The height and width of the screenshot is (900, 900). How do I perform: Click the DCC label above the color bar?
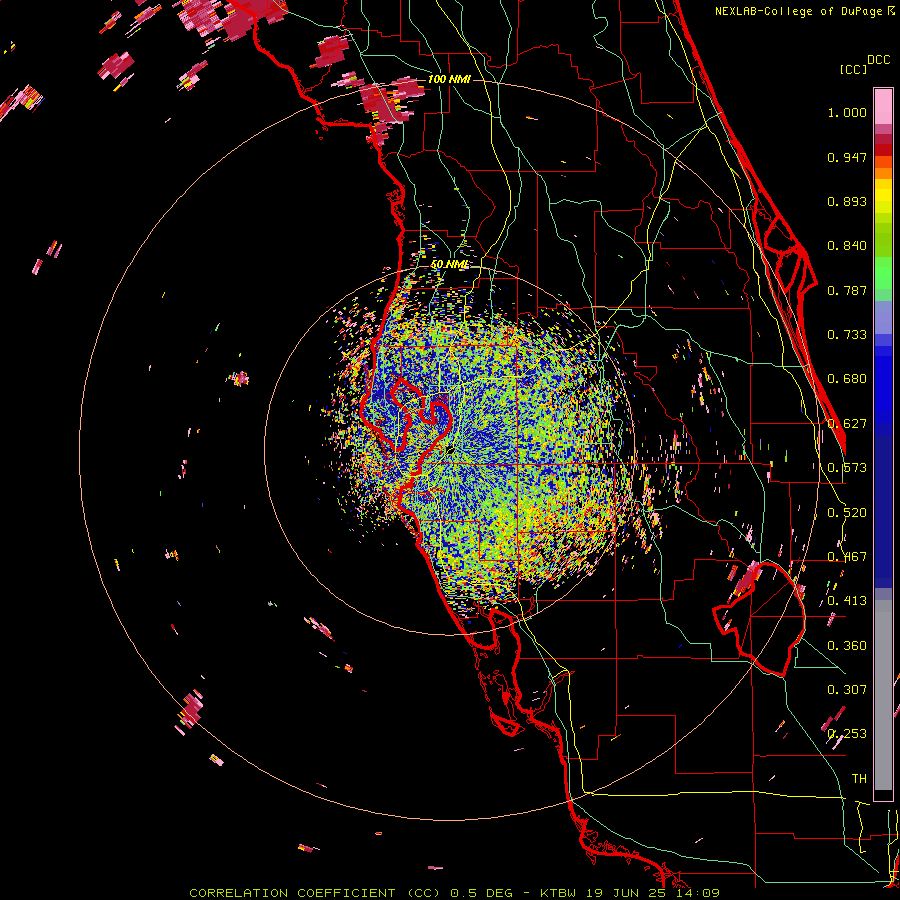pyautogui.click(x=878, y=60)
